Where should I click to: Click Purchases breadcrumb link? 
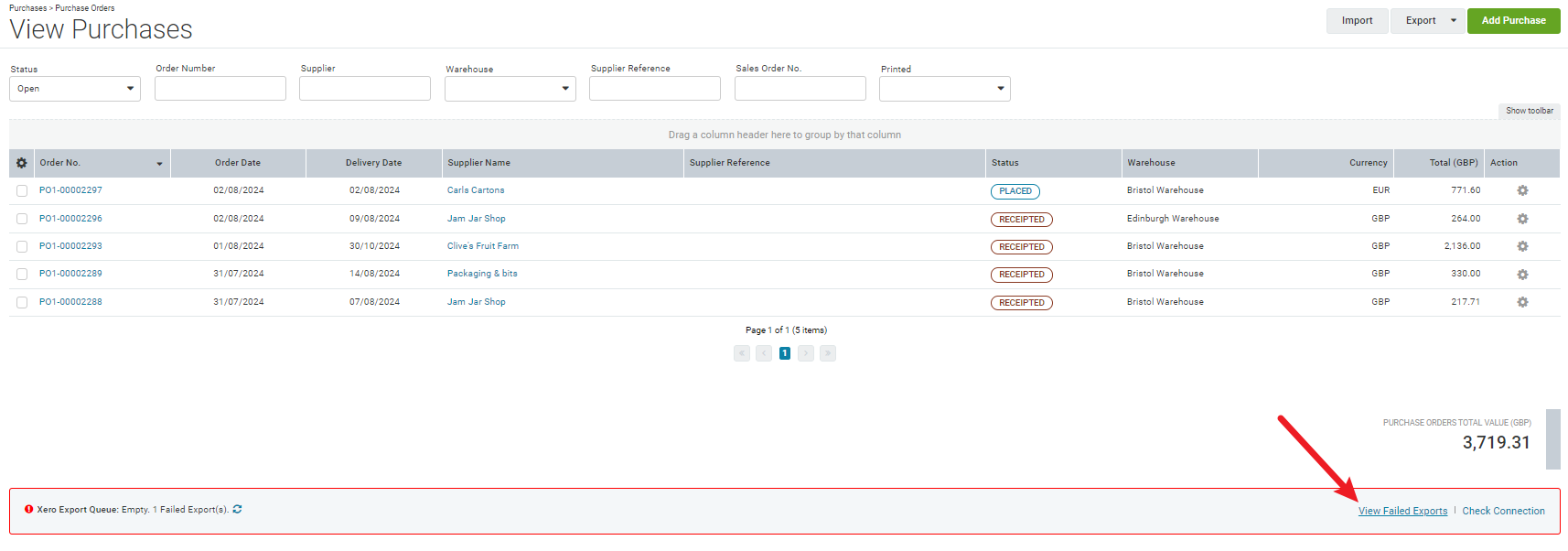tap(27, 8)
